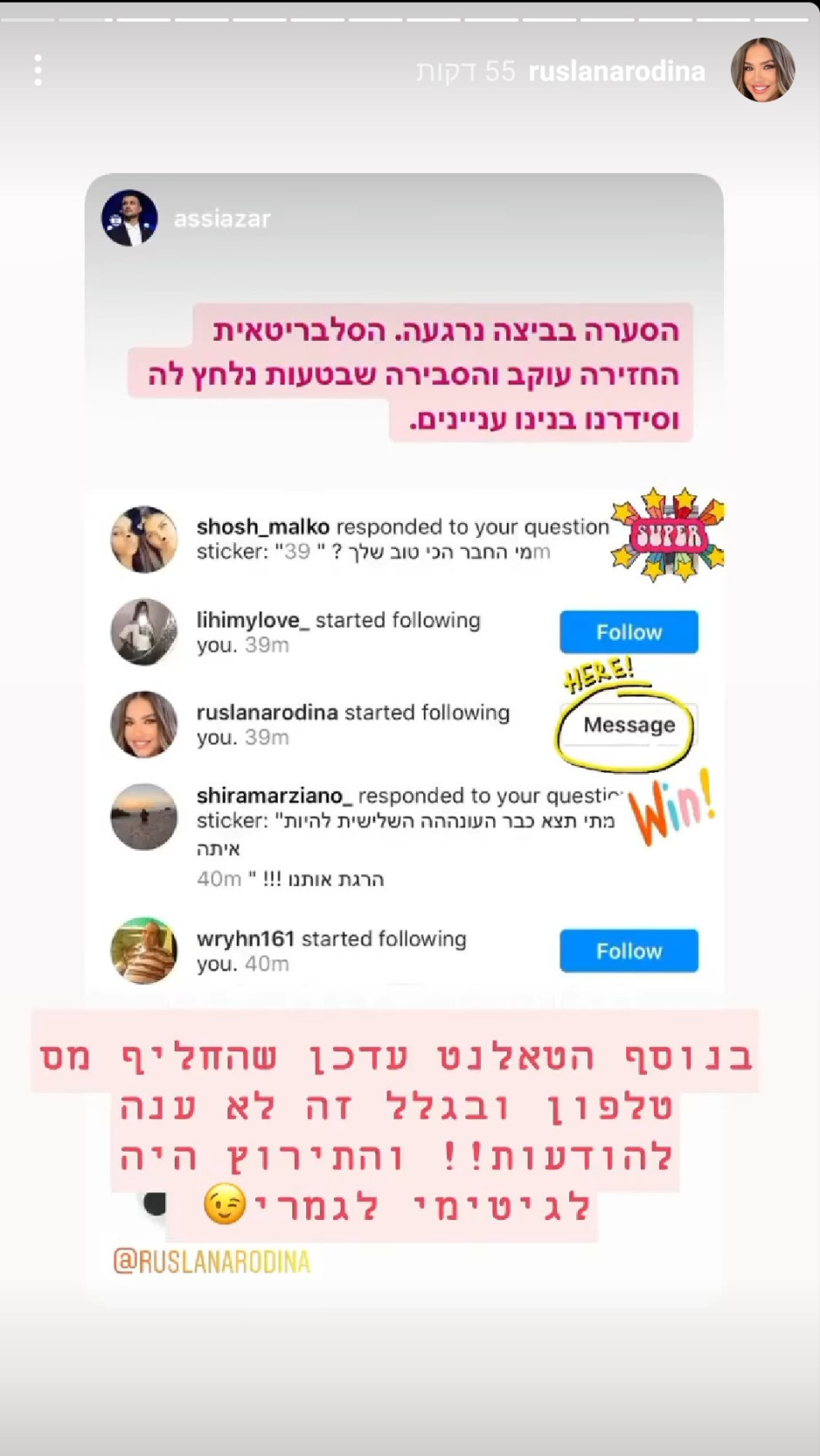The height and width of the screenshot is (1456, 820).
Task: Open shiramarziano_'s question sticker response
Action: click(x=407, y=837)
